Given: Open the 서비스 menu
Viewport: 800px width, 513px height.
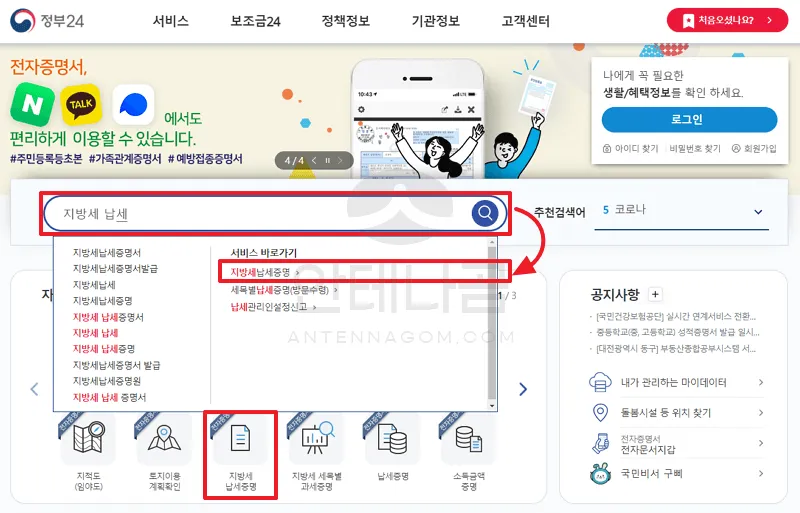Looking at the screenshot, I should [171, 21].
